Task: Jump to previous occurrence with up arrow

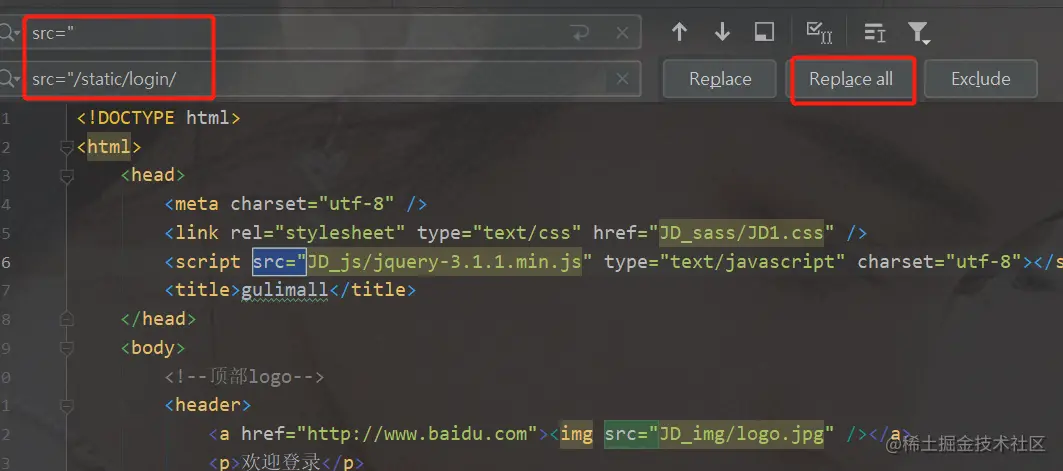Action: click(x=679, y=32)
